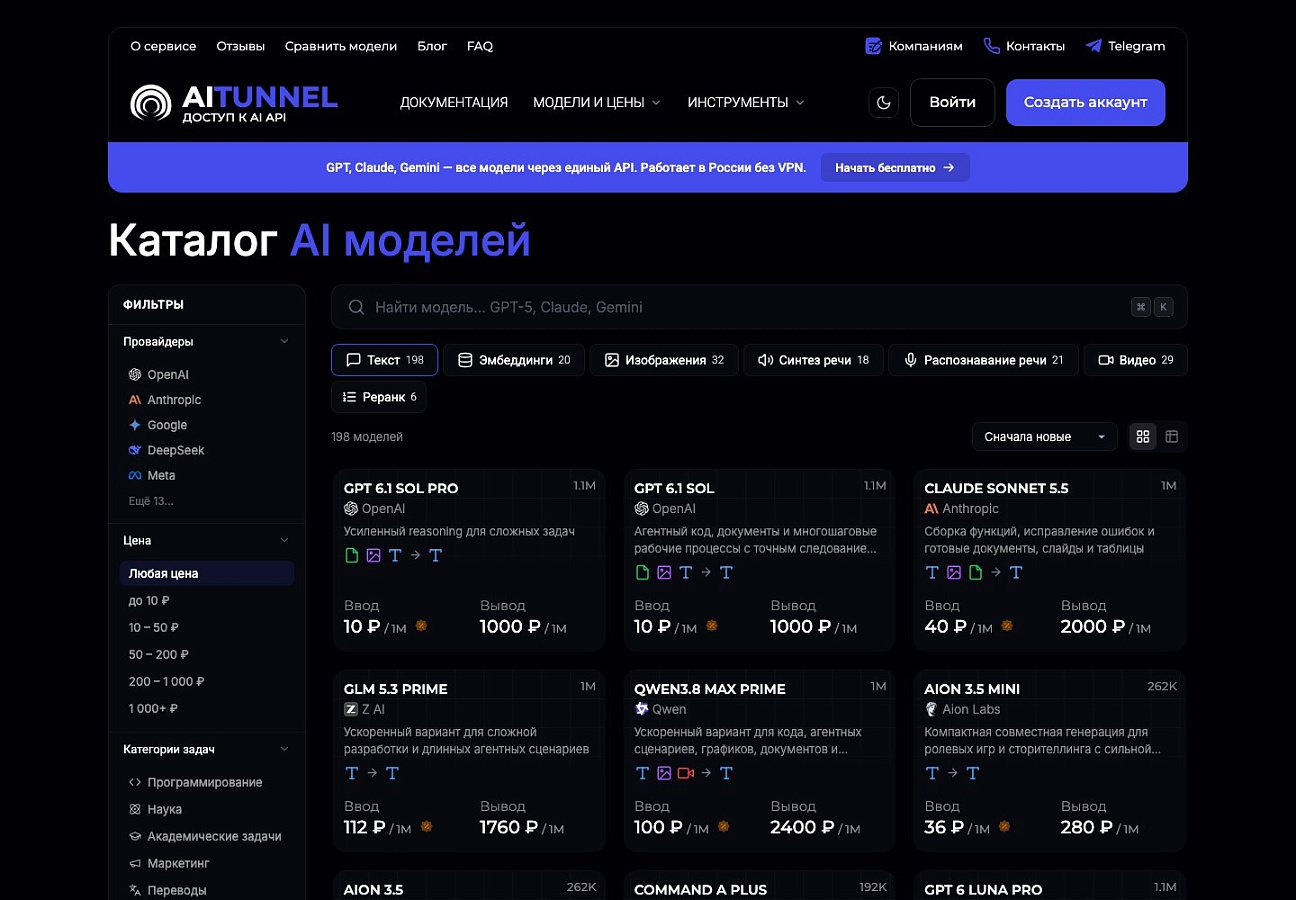Select the Любая цена price filter
This screenshot has width=1296, height=900.
[x=207, y=573]
